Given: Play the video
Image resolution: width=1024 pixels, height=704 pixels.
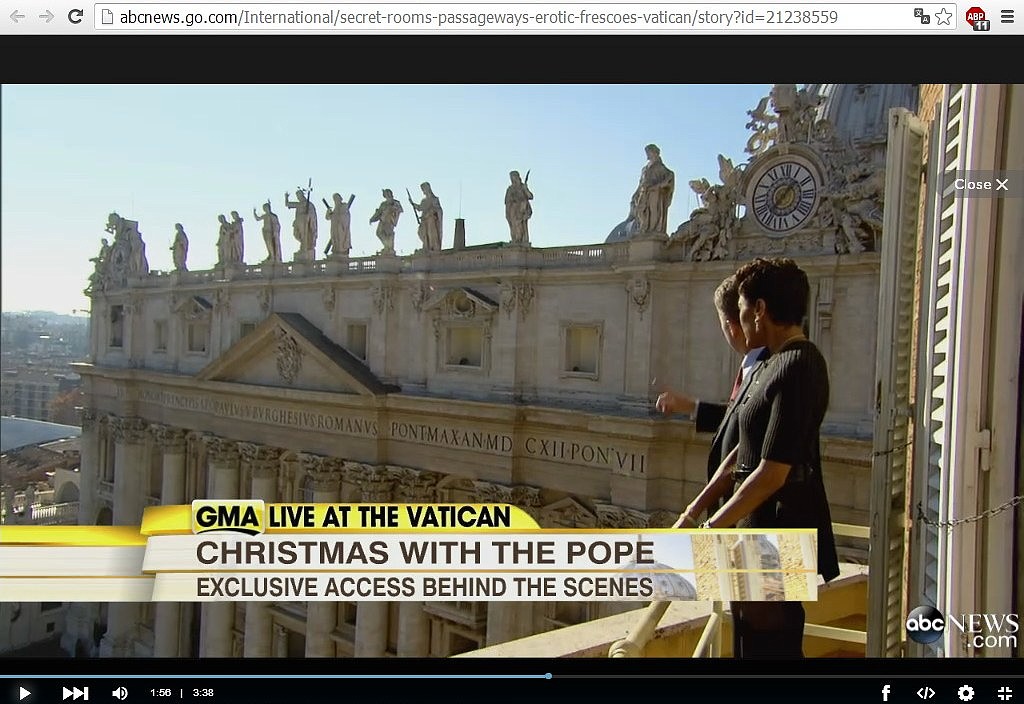Looking at the screenshot, I should click(x=24, y=692).
